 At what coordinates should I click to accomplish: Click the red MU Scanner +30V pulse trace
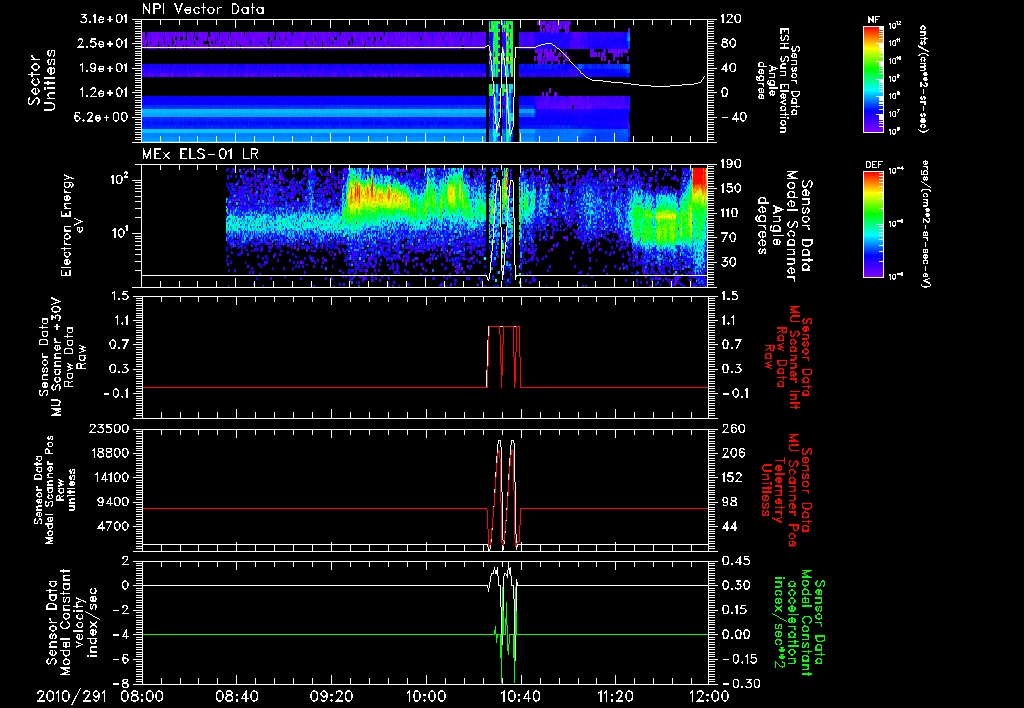pos(503,356)
